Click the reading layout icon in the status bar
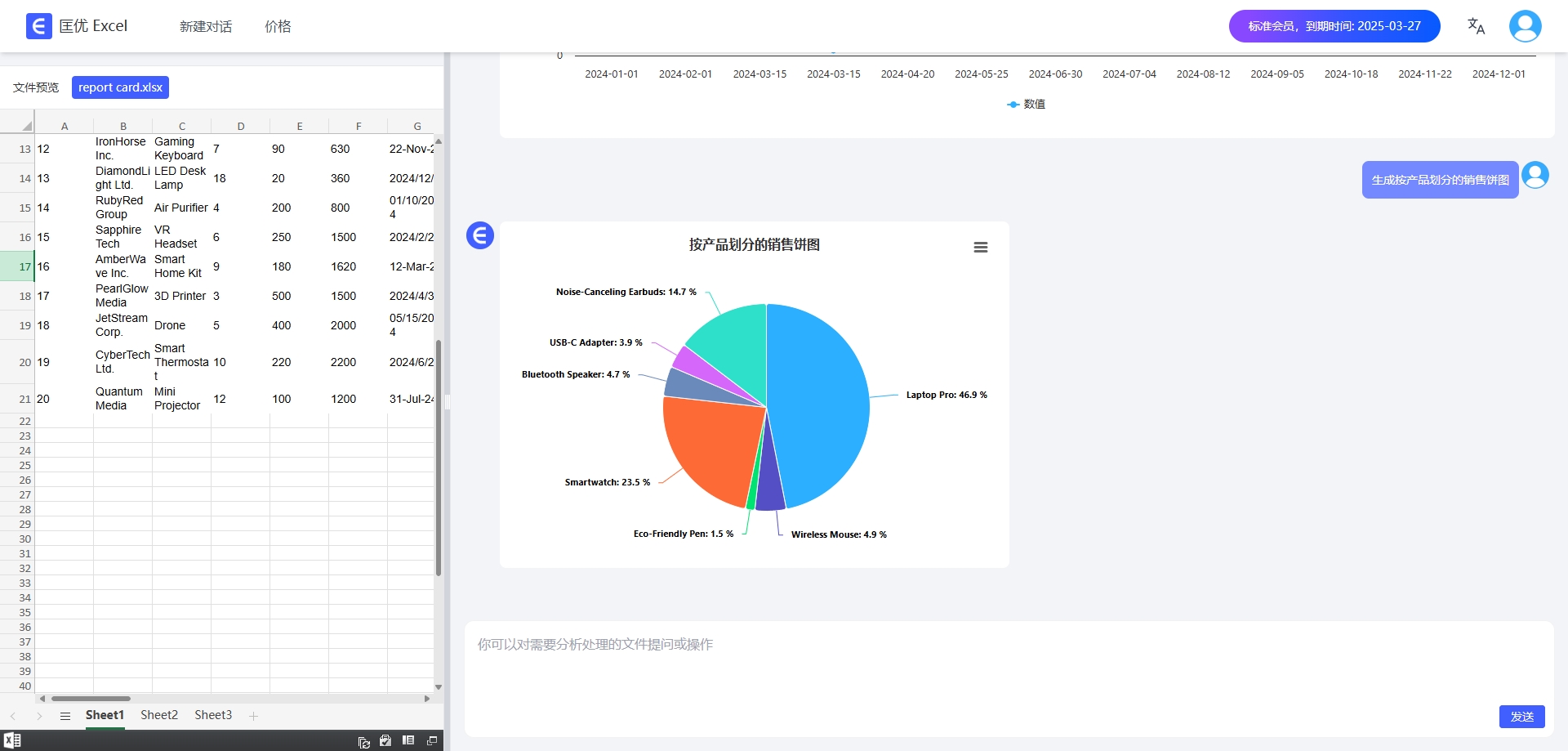Image resolution: width=1568 pixels, height=751 pixels. 408,740
